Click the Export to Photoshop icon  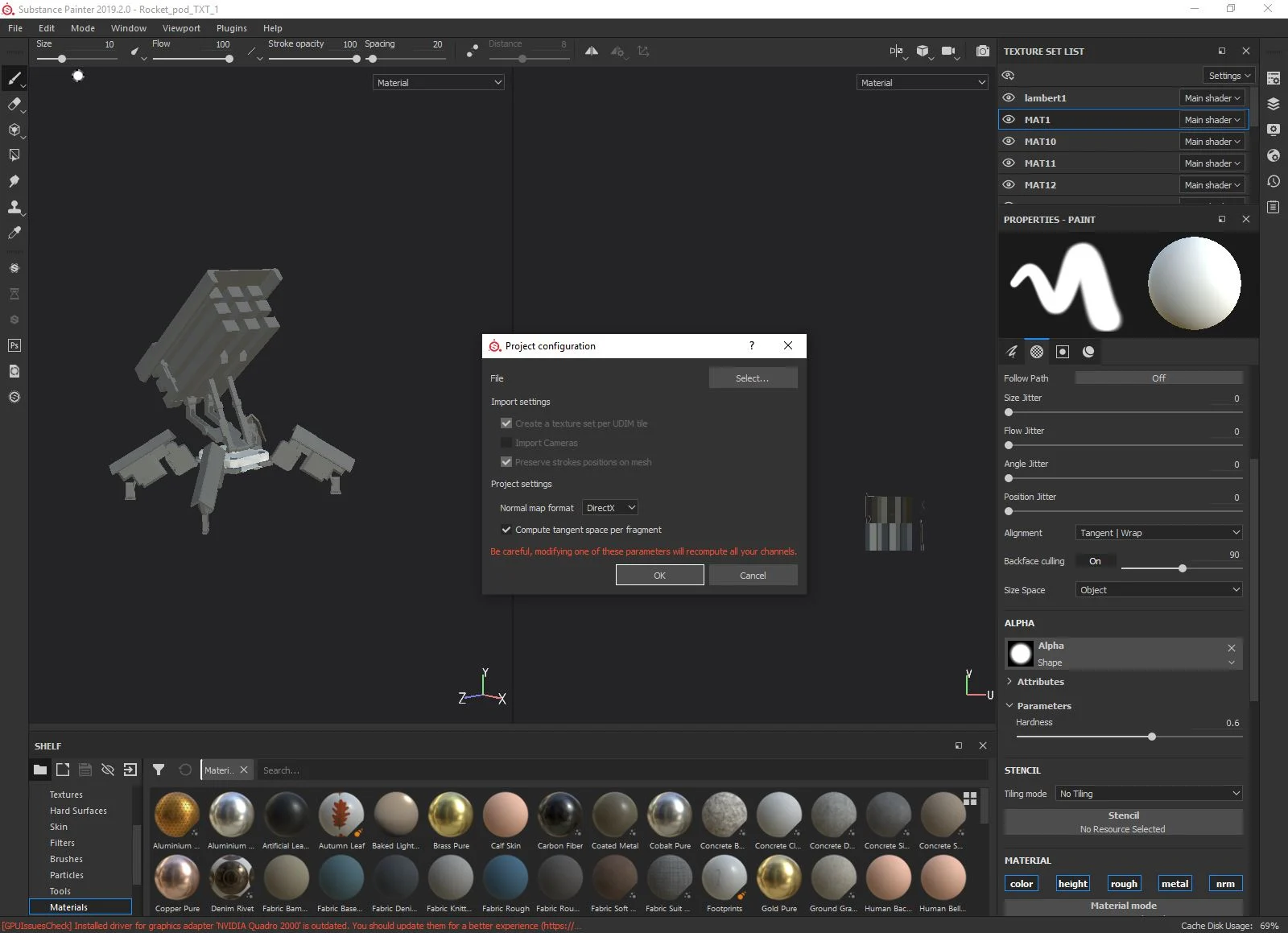pos(14,345)
